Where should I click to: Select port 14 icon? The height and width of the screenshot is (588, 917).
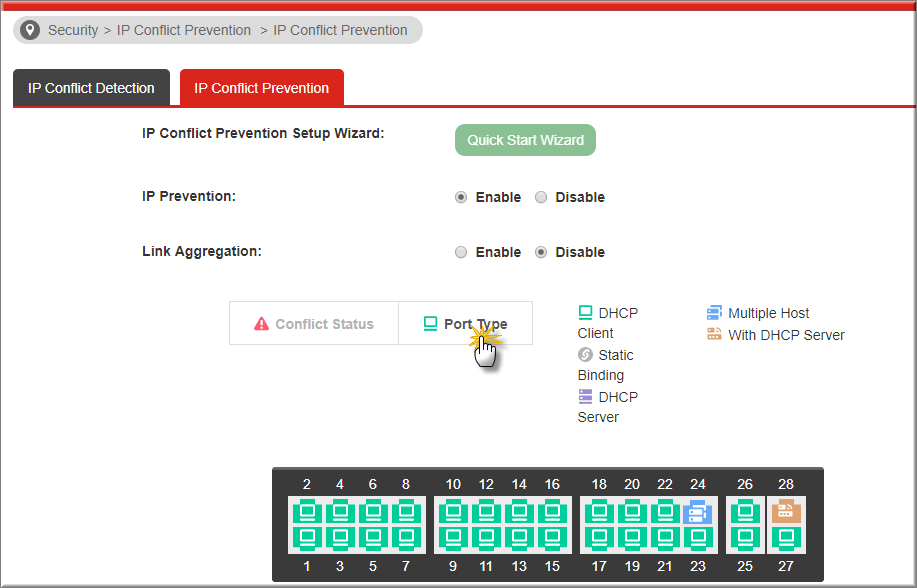(519, 513)
